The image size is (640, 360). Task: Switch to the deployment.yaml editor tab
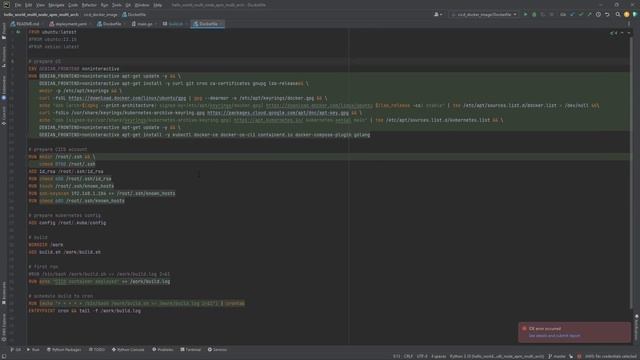click(69, 24)
